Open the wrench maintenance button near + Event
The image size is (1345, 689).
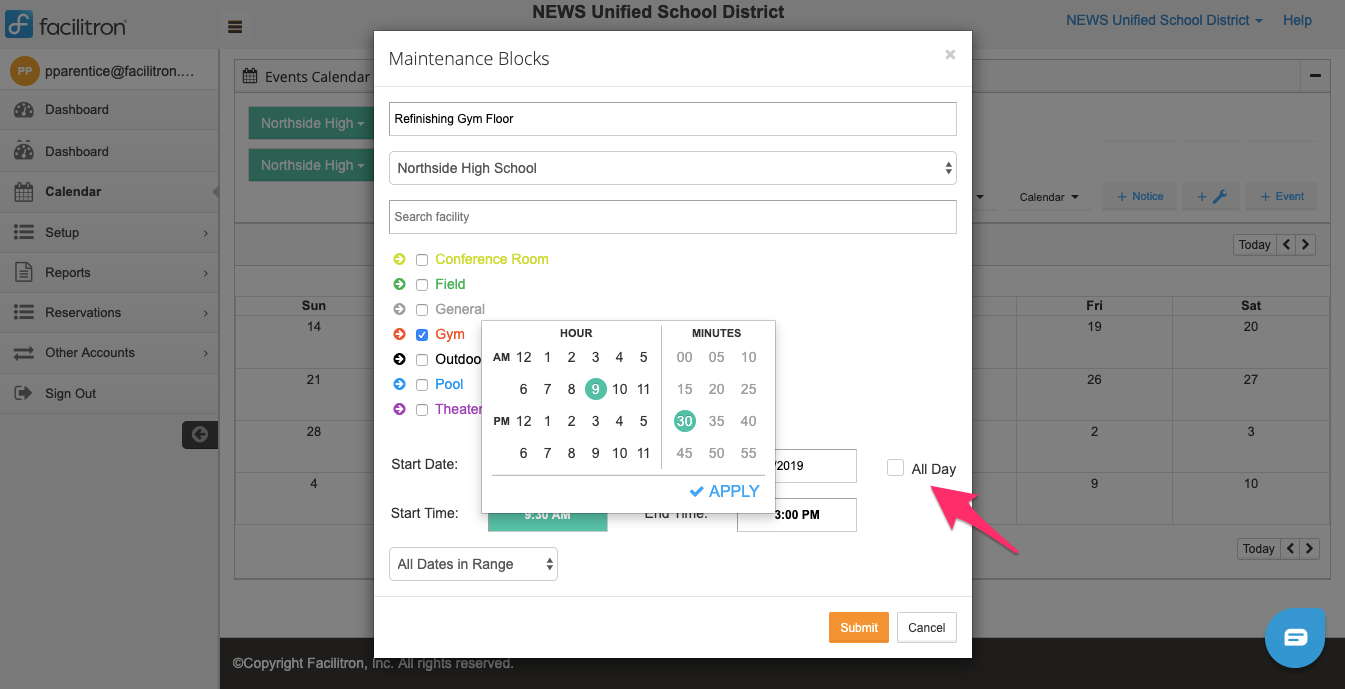tap(1210, 196)
